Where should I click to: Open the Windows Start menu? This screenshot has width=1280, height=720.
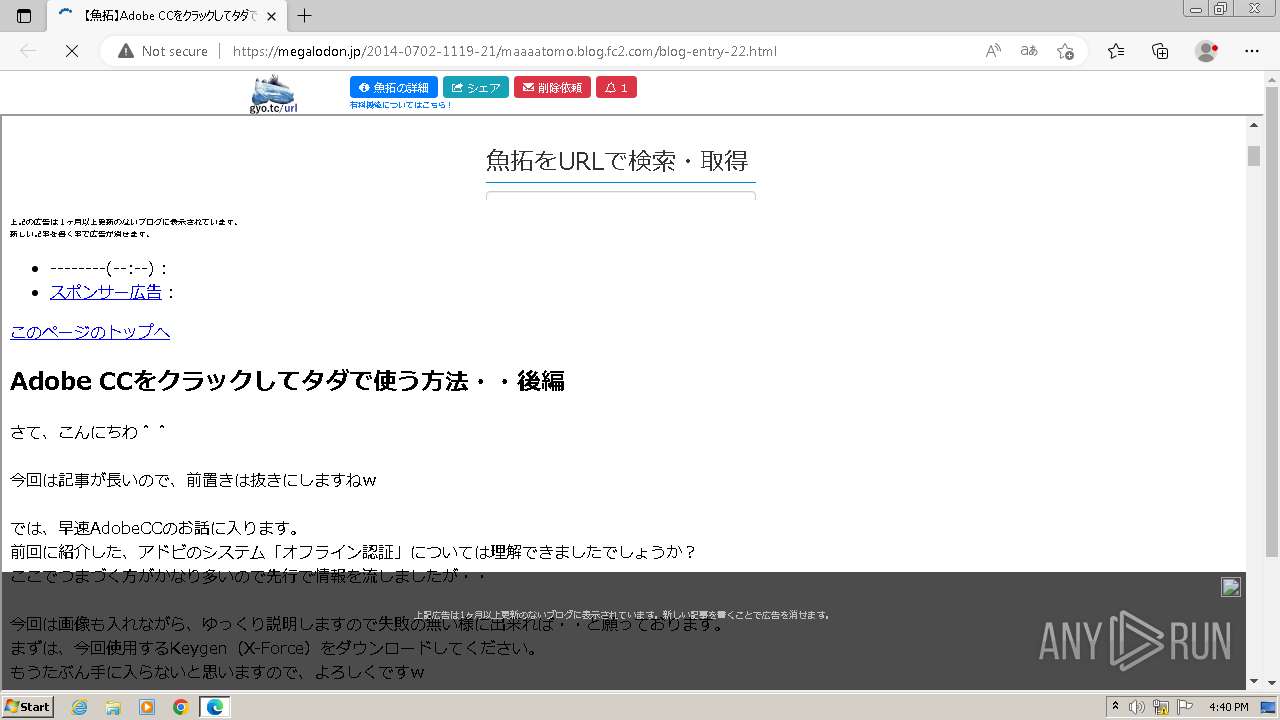point(28,707)
